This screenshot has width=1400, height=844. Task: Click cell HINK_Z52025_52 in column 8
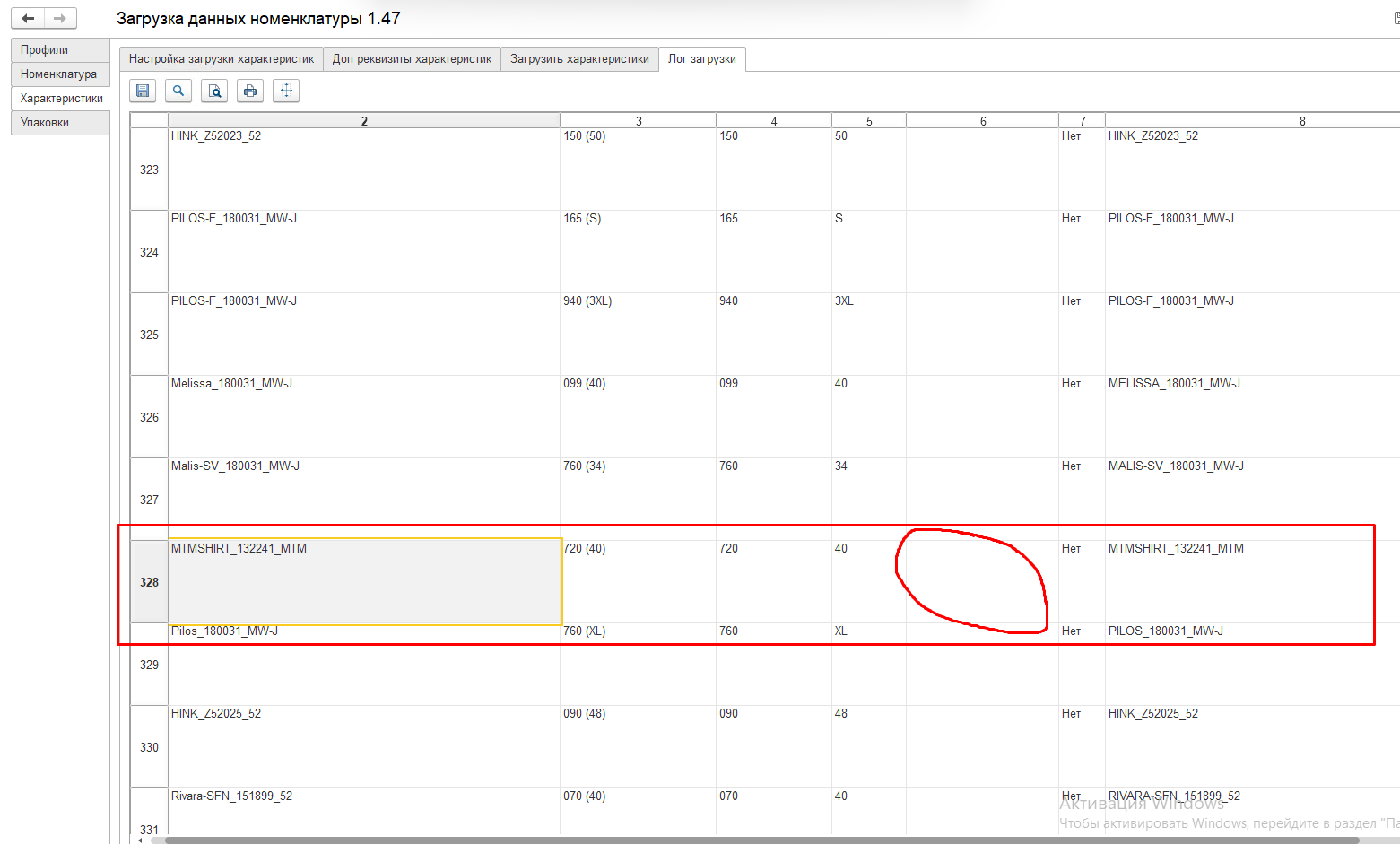pos(1253,747)
